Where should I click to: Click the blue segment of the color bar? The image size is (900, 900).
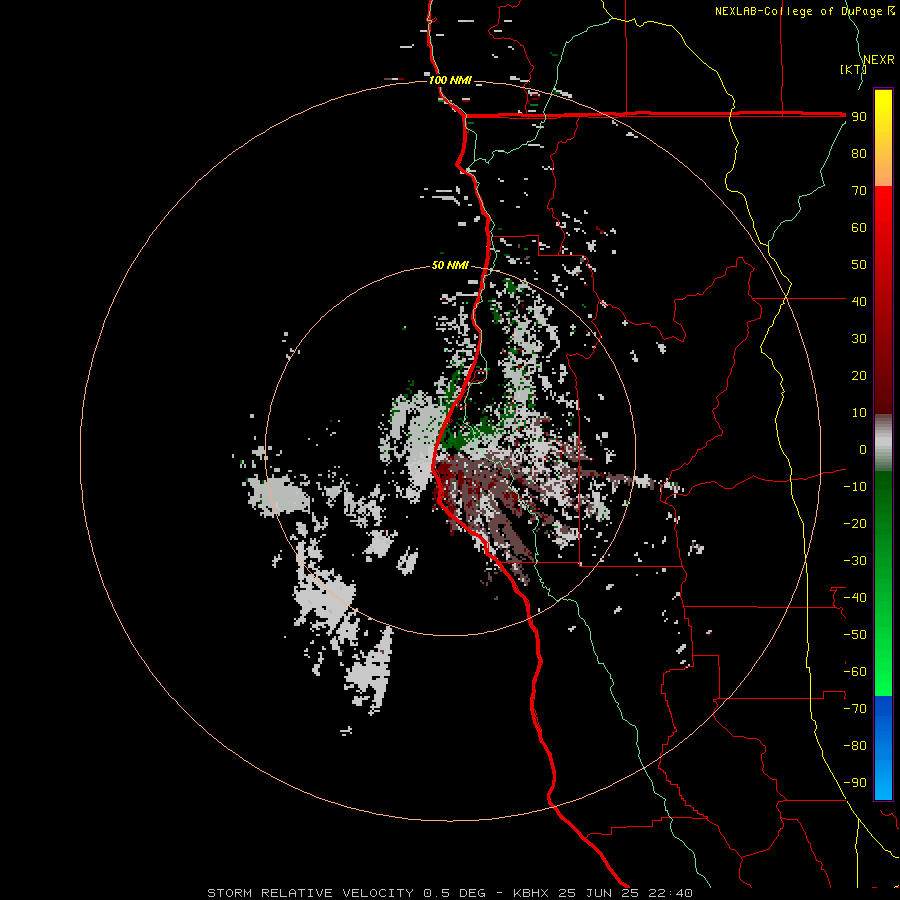pyautogui.click(x=883, y=747)
